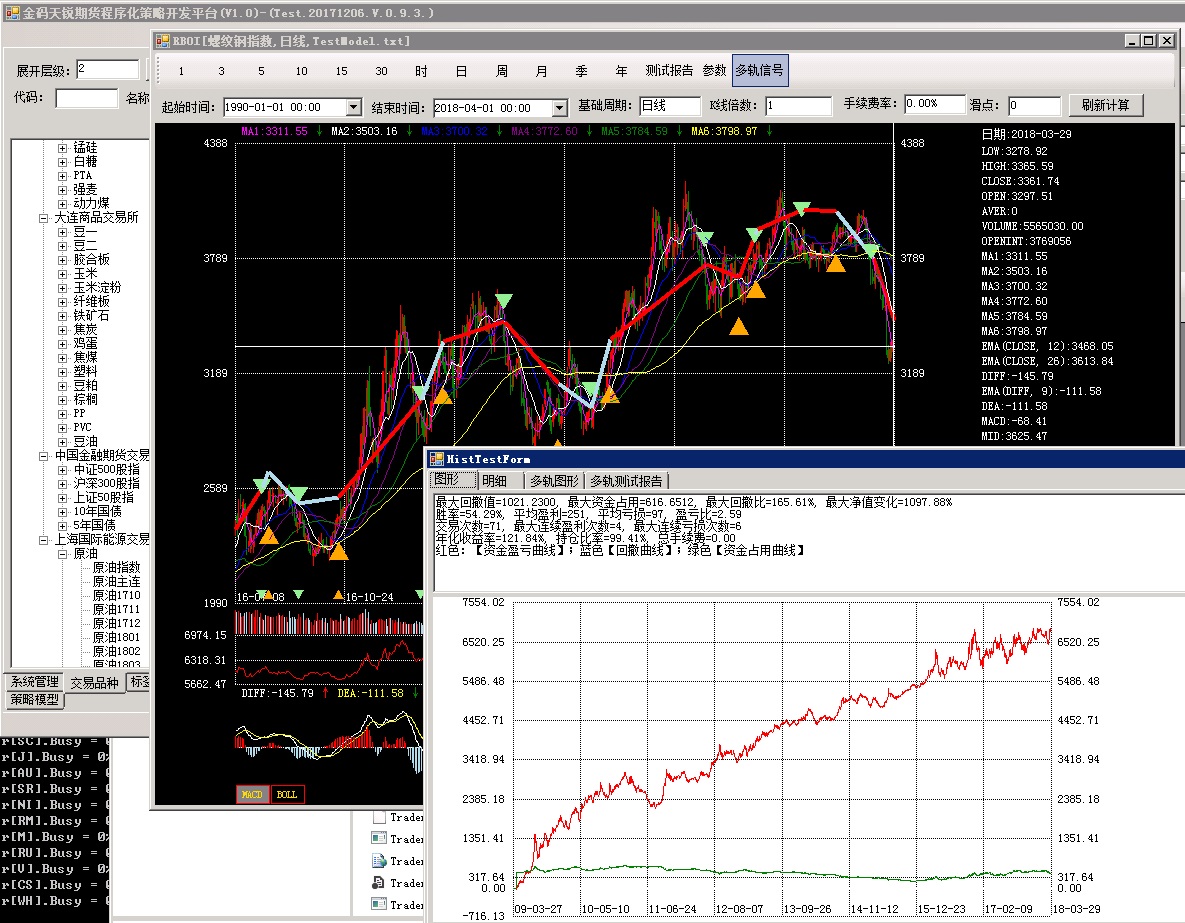Open the 多轨测试报告 tab
1185x923 pixels.
[625, 481]
